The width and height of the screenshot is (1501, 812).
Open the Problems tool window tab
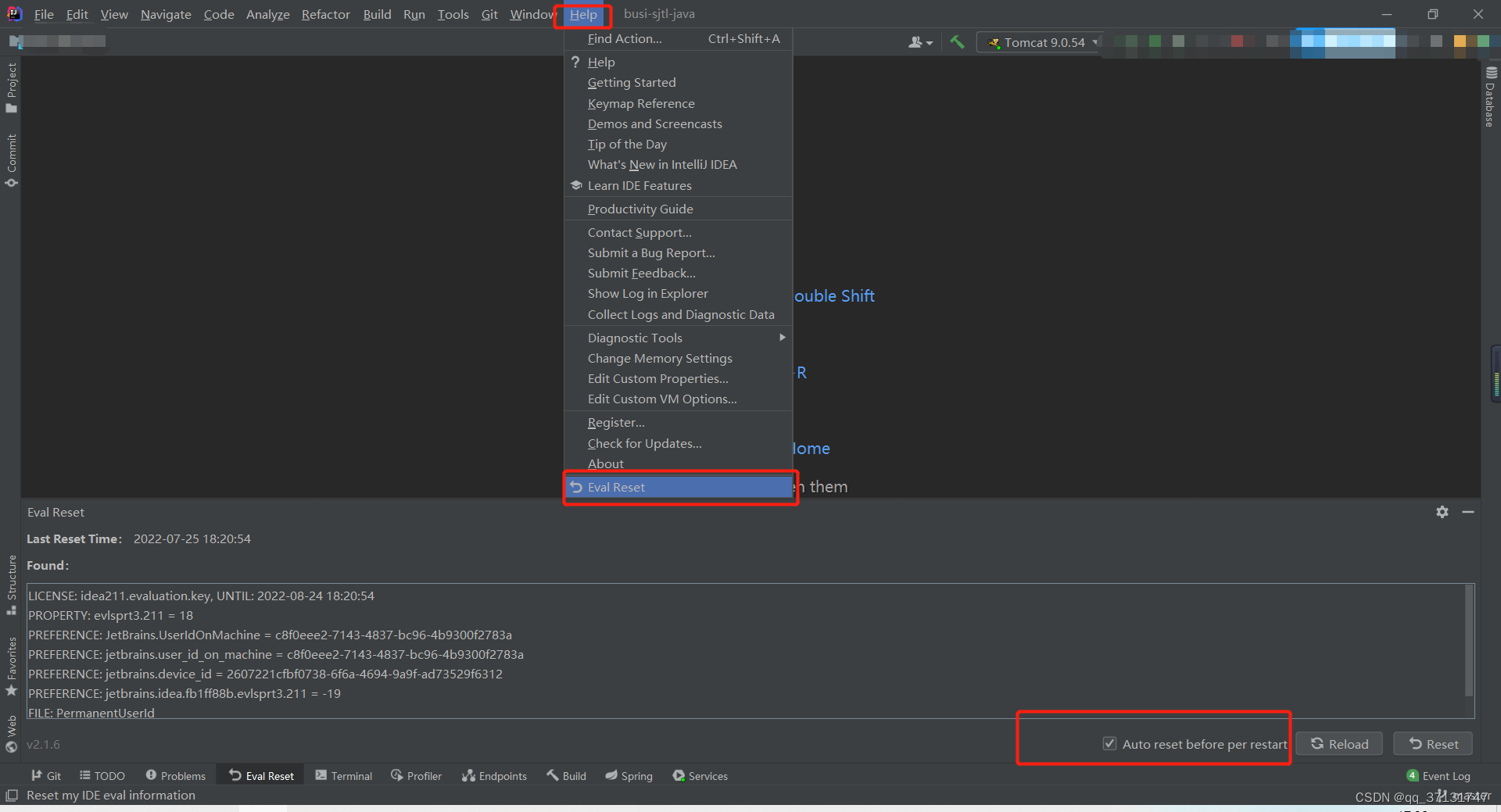point(176,776)
